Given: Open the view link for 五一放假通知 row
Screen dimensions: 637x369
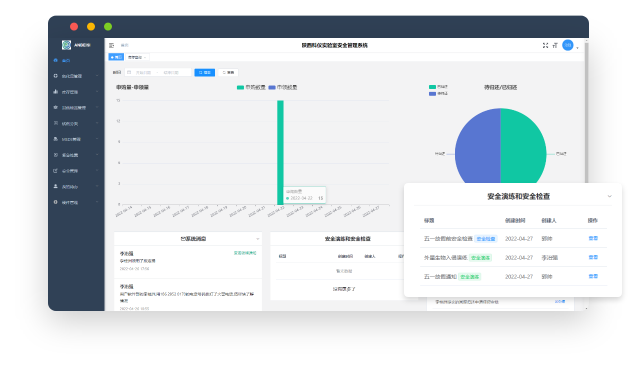Looking at the screenshot, I should click(593, 276).
